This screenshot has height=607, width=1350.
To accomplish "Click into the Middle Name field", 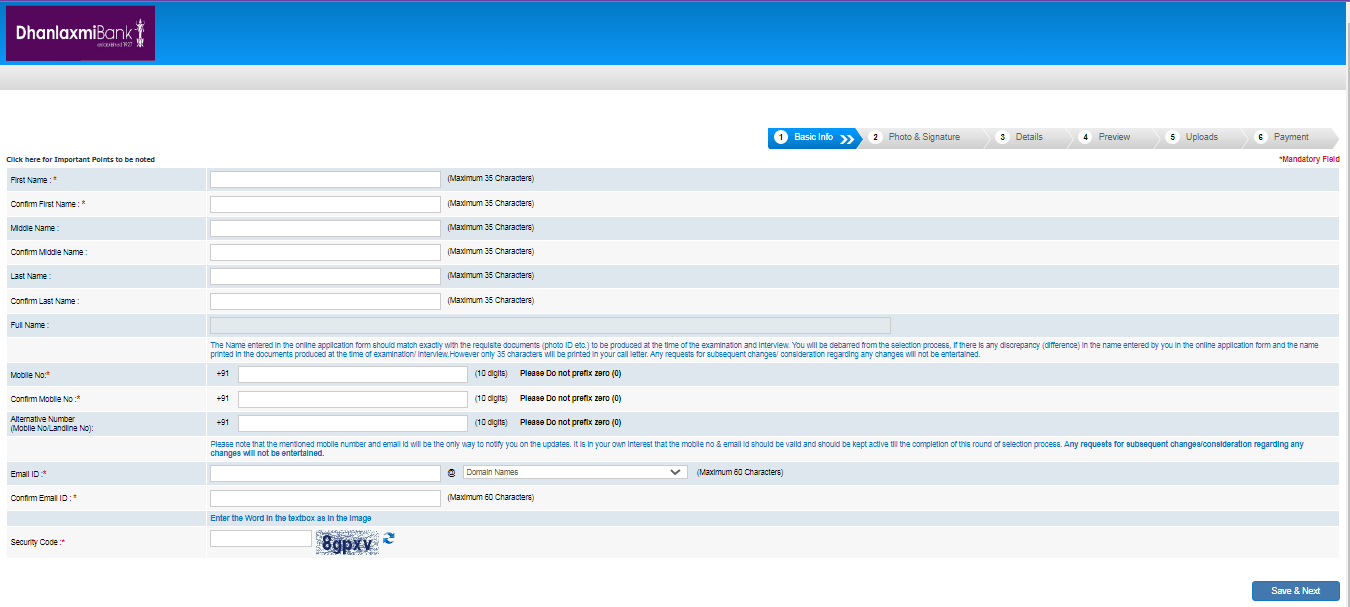I will 325,228.
